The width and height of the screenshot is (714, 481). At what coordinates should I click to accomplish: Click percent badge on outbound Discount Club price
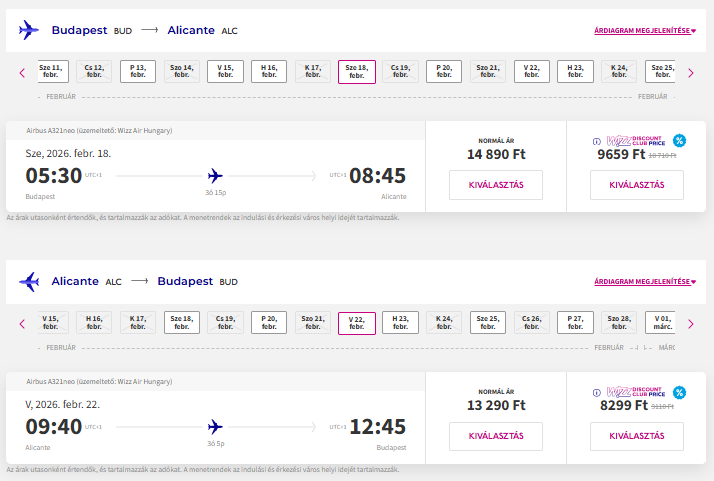pyautogui.click(x=679, y=141)
